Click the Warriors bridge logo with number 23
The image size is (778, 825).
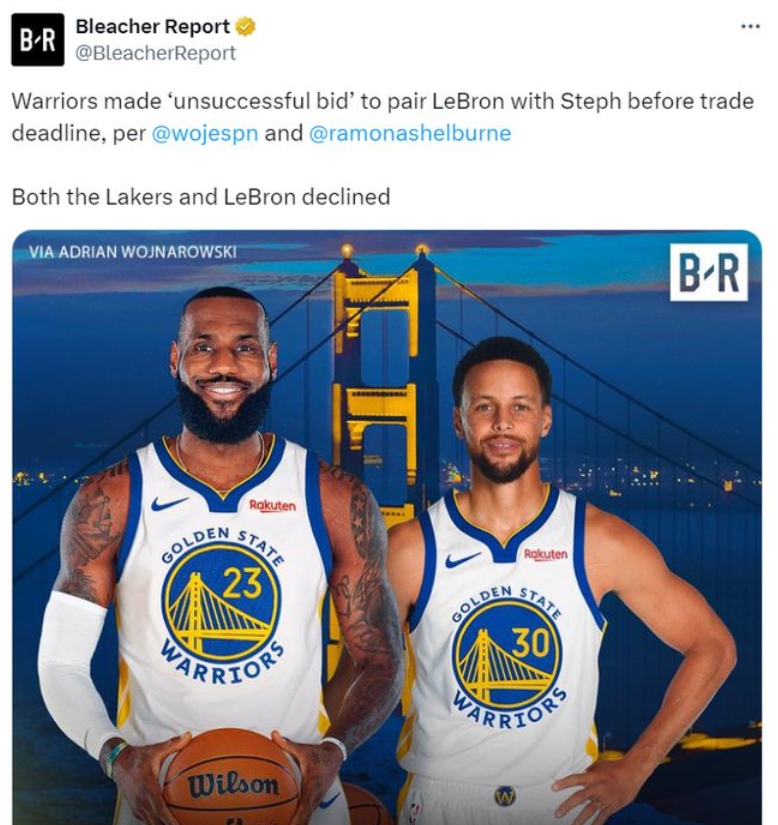pyautogui.click(x=221, y=603)
